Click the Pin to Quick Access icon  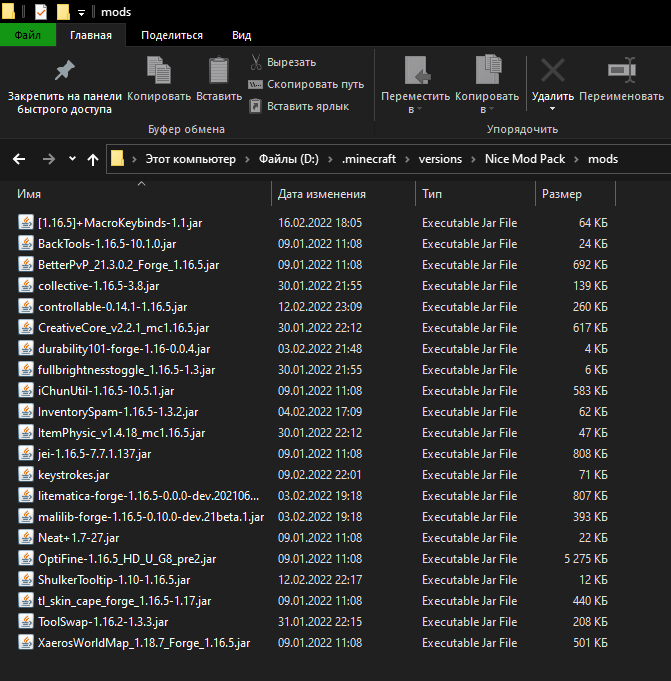(x=65, y=70)
